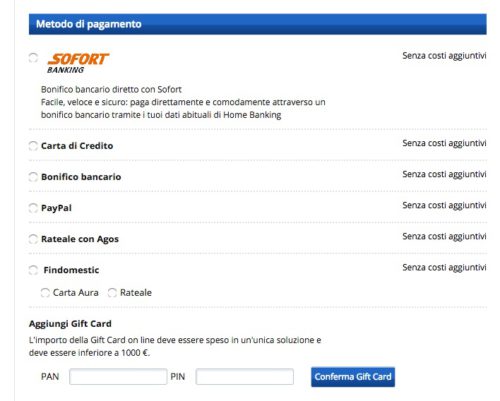Click the Conferma Gift Card button
The height and width of the screenshot is (401, 500).
(353, 377)
